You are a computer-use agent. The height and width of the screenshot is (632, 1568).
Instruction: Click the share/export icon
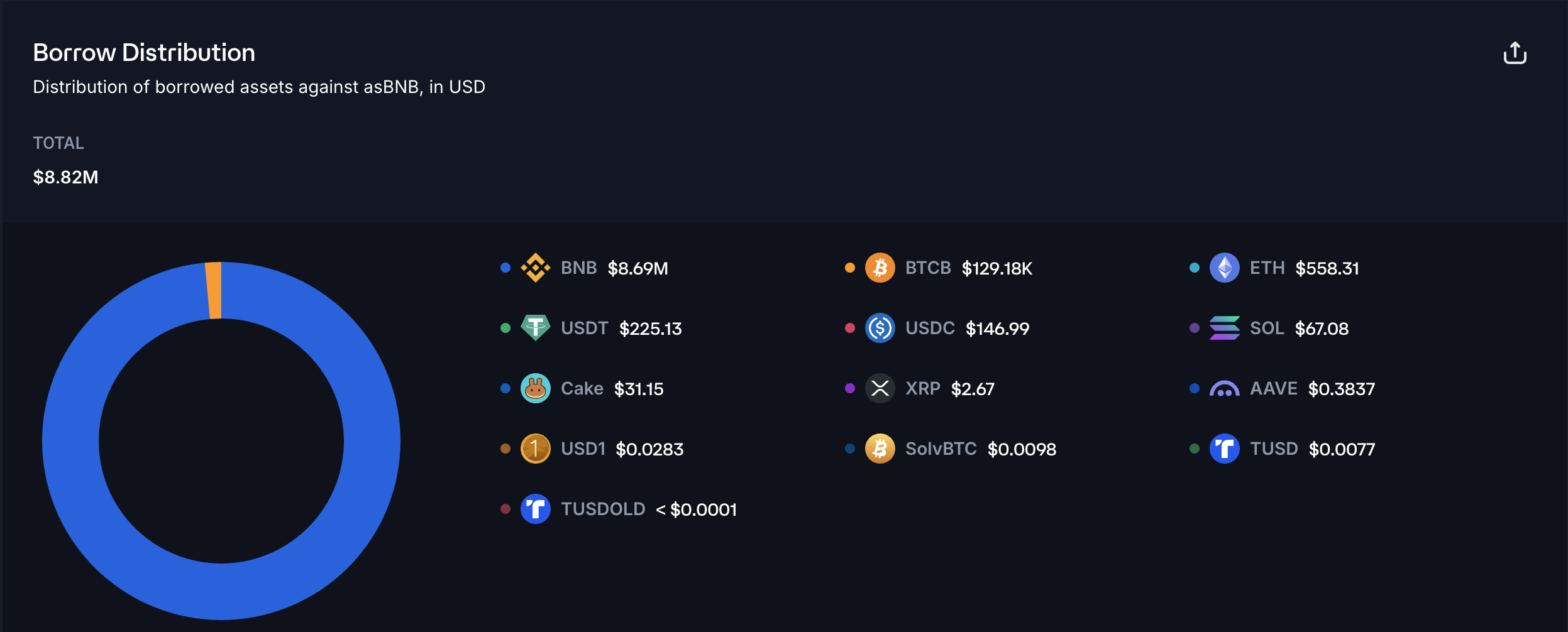1515,53
